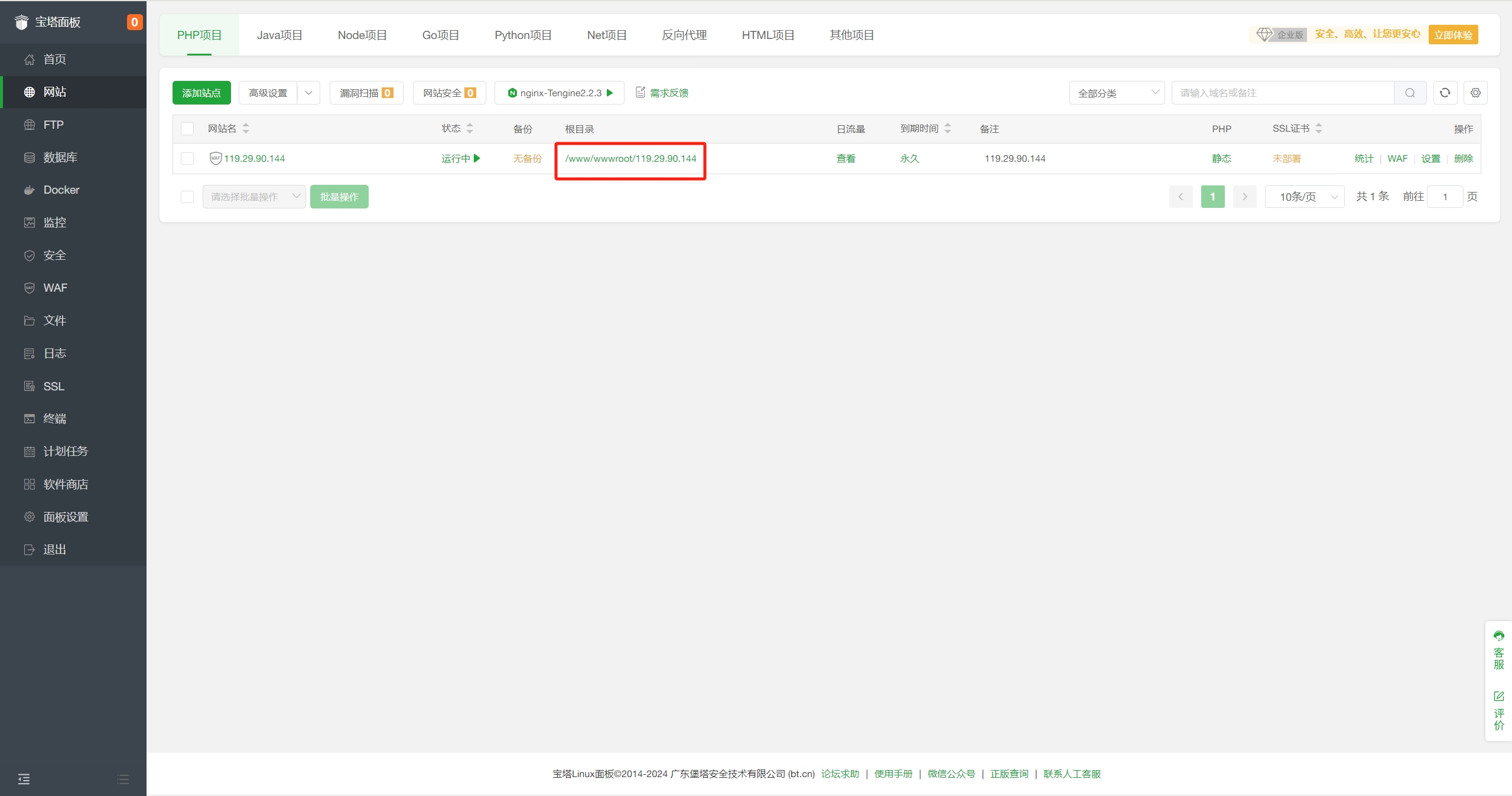Select the 119.29.90.144 site row checkbox
1512x796 pixels.
click(187, 158)
